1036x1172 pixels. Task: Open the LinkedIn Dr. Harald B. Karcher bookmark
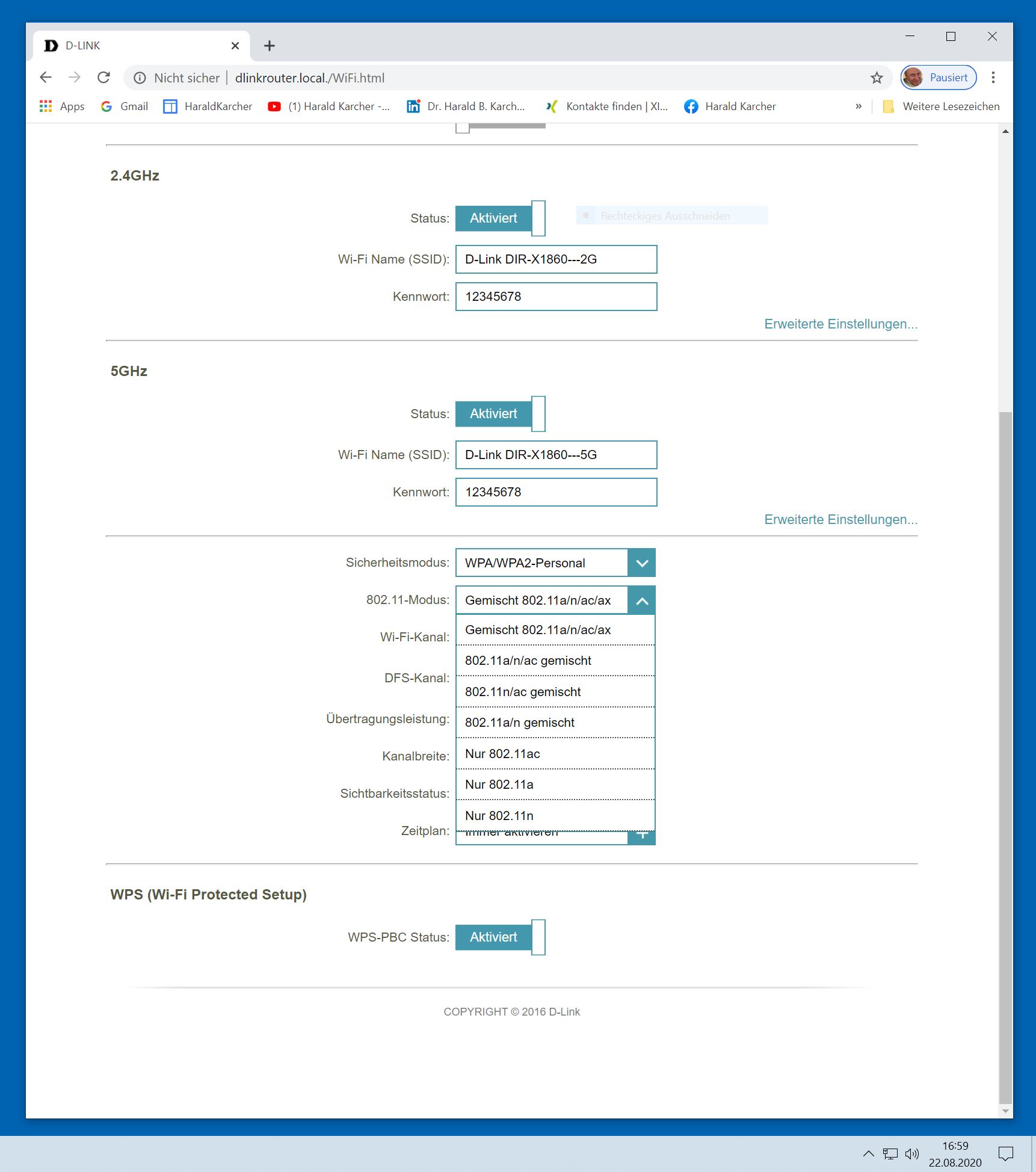point(466,106)
